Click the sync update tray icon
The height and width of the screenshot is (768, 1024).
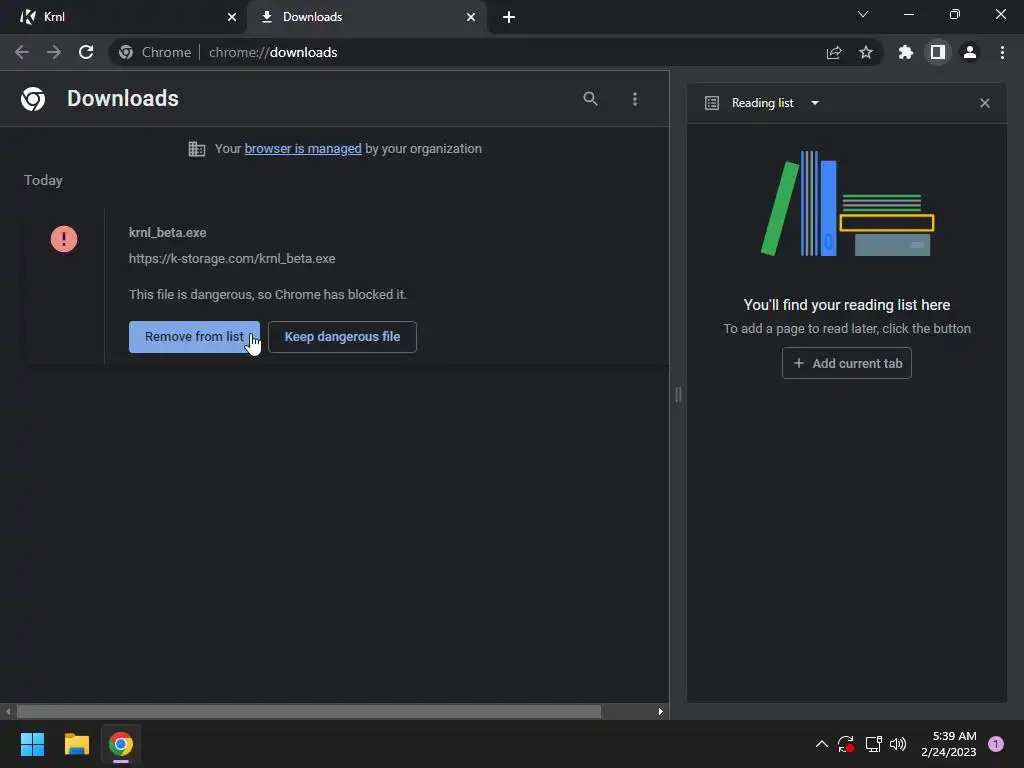click(846, 744)
